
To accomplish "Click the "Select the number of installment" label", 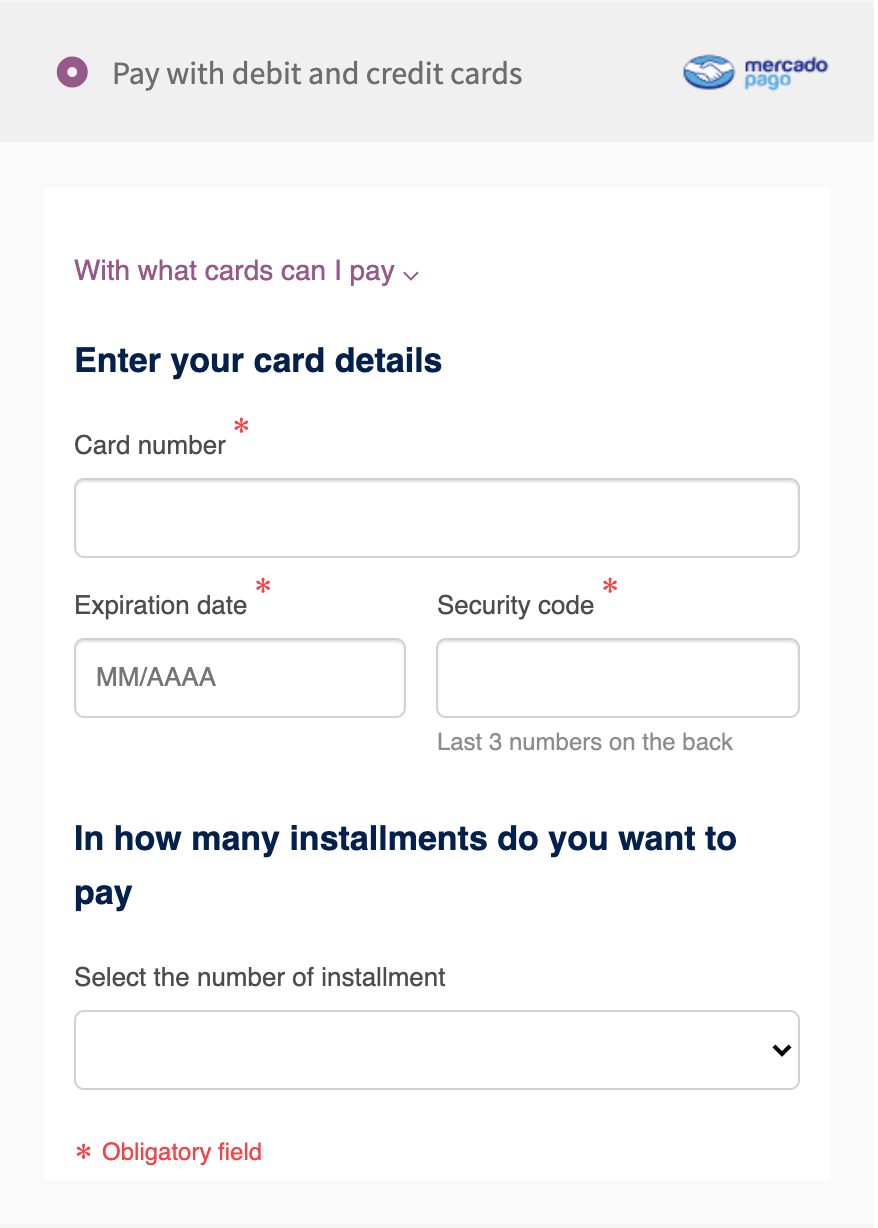I will click(x=260, y=977).
